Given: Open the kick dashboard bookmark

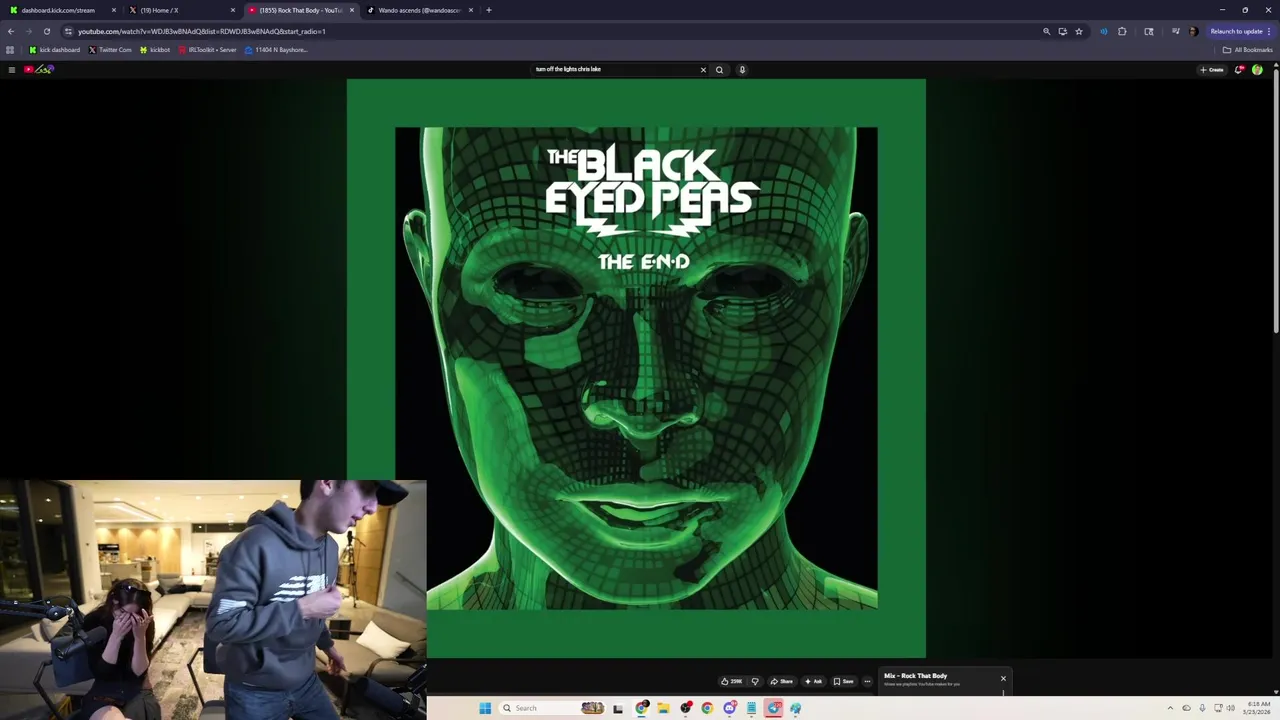Looking at the screenshot, I should [55, 50].
